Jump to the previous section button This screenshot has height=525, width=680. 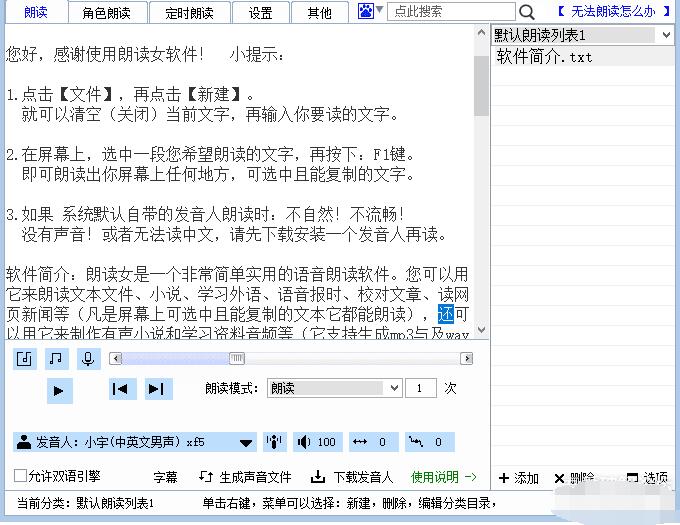[x=123, y=389]
